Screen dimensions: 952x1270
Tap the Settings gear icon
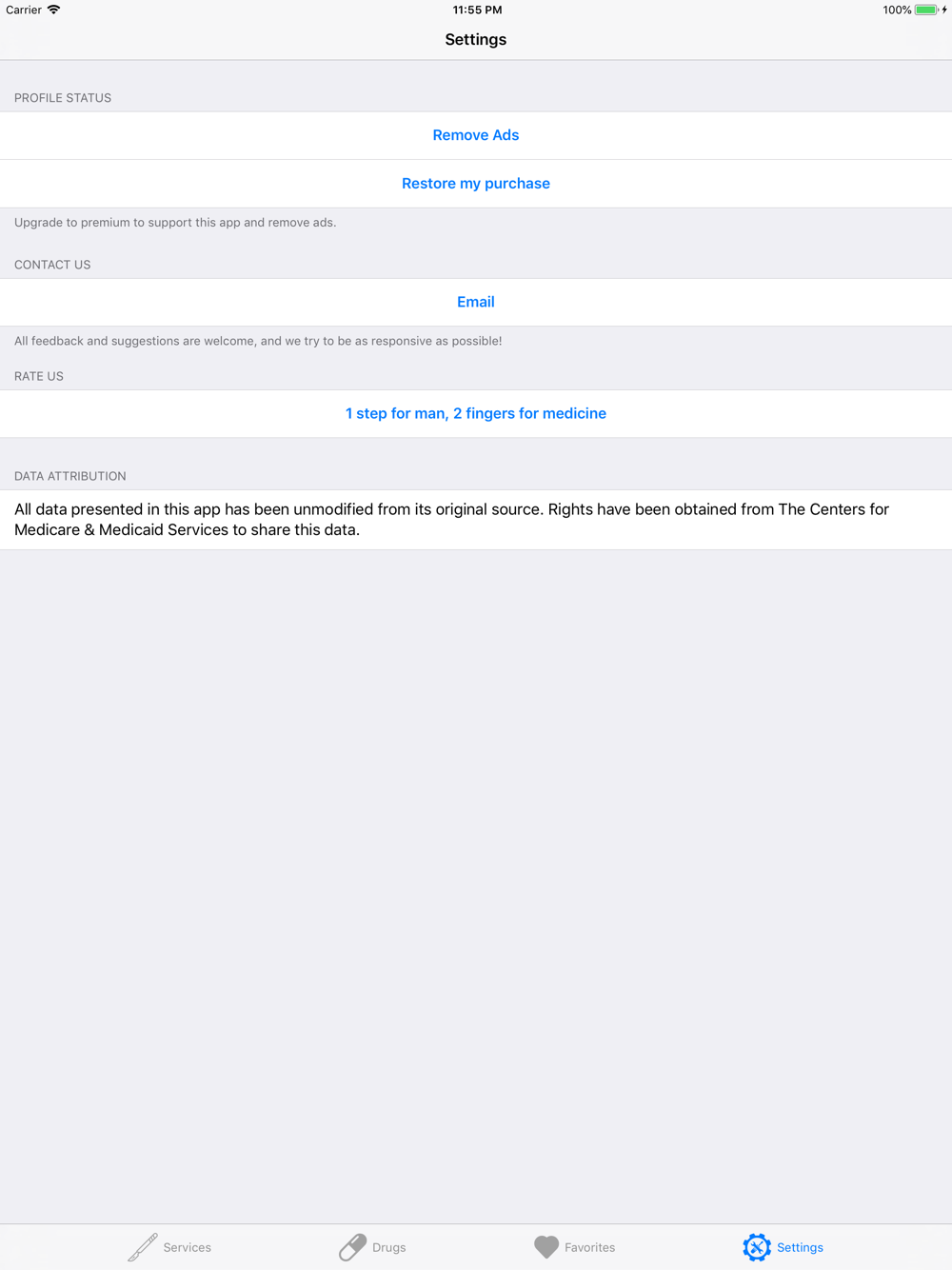click(x=757, y=1247)
